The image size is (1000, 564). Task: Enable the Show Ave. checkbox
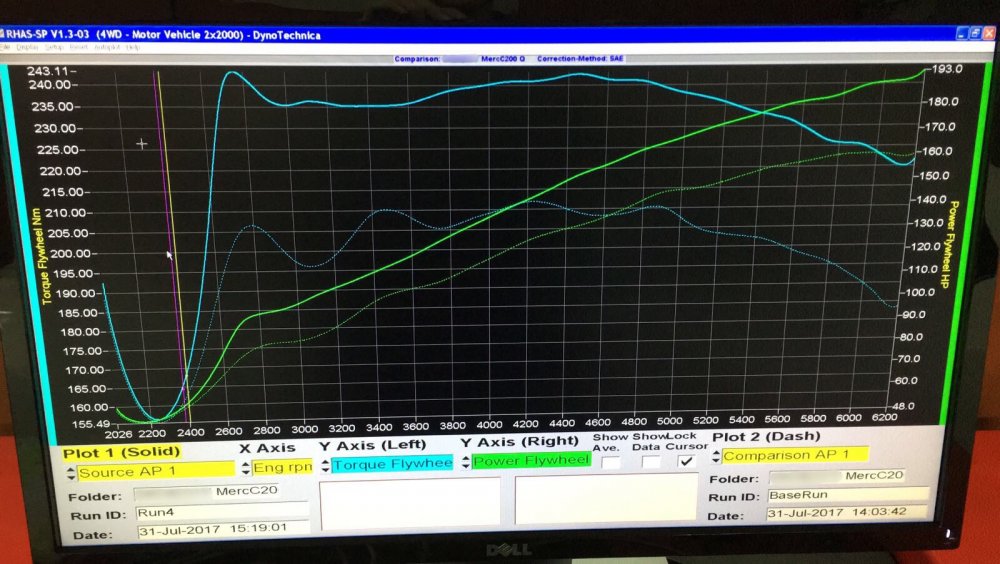click(x=611, y=462)
